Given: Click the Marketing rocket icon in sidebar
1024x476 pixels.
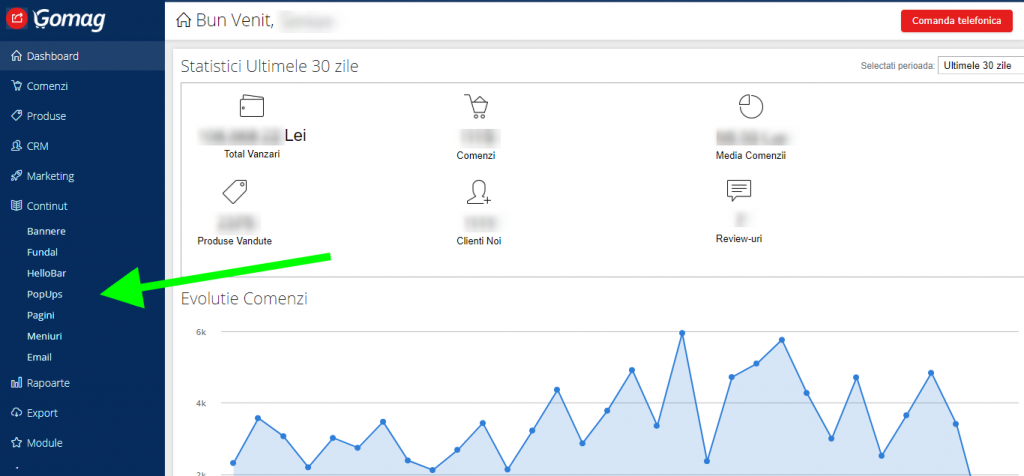Looking at the screenshot, I should [x=17, y=176].
